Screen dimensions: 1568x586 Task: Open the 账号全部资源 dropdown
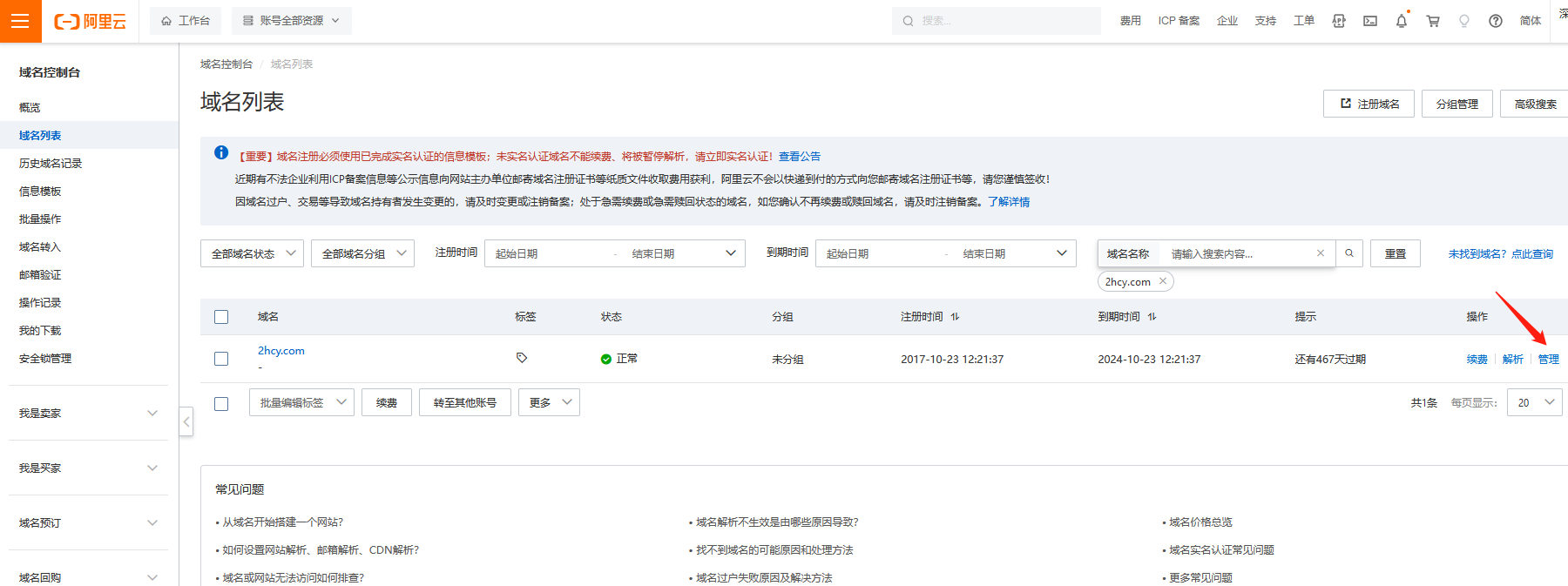pyautogui.click(x=292, y=21)
